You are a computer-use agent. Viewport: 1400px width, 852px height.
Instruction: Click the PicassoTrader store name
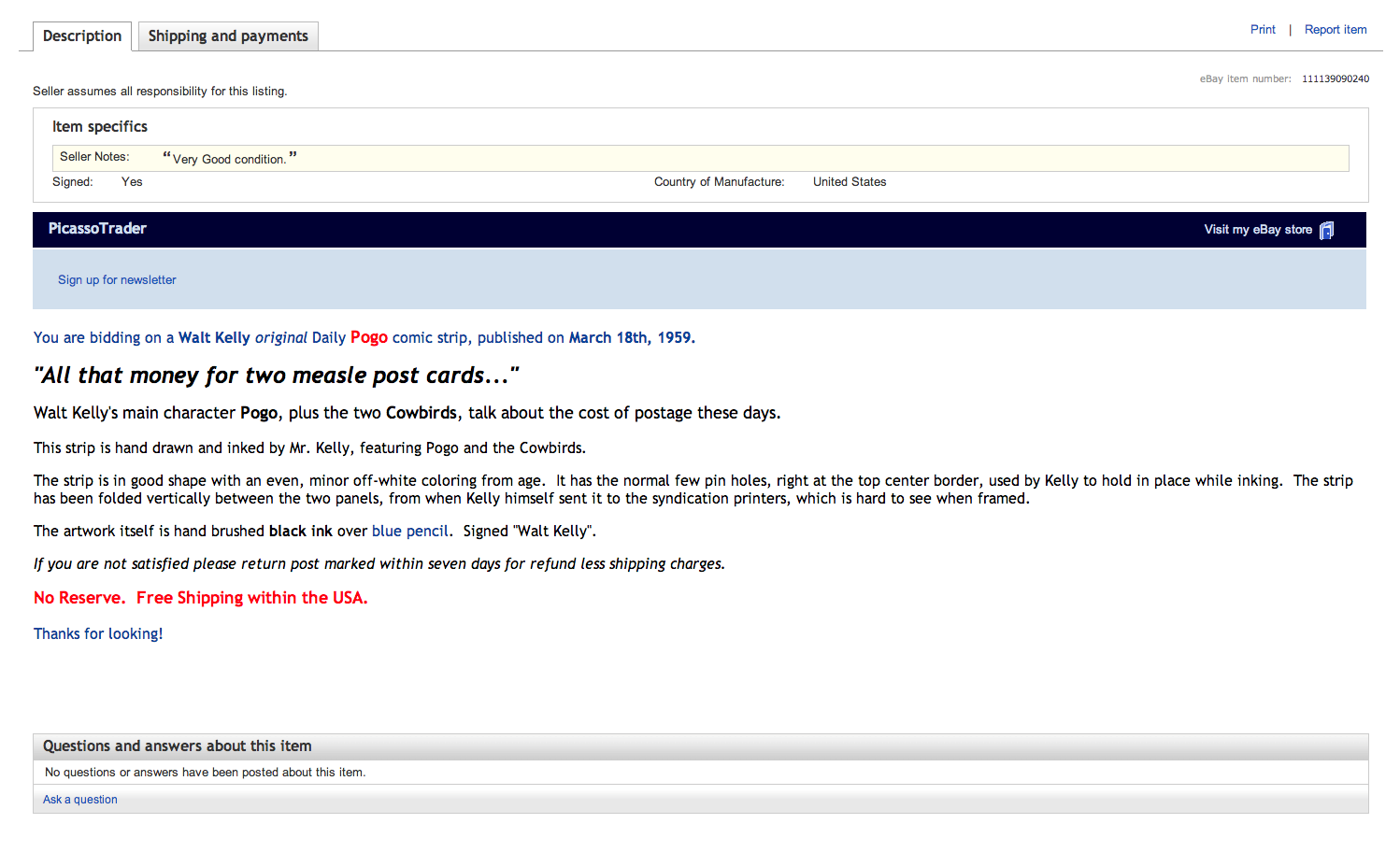[x=97, y=229]
